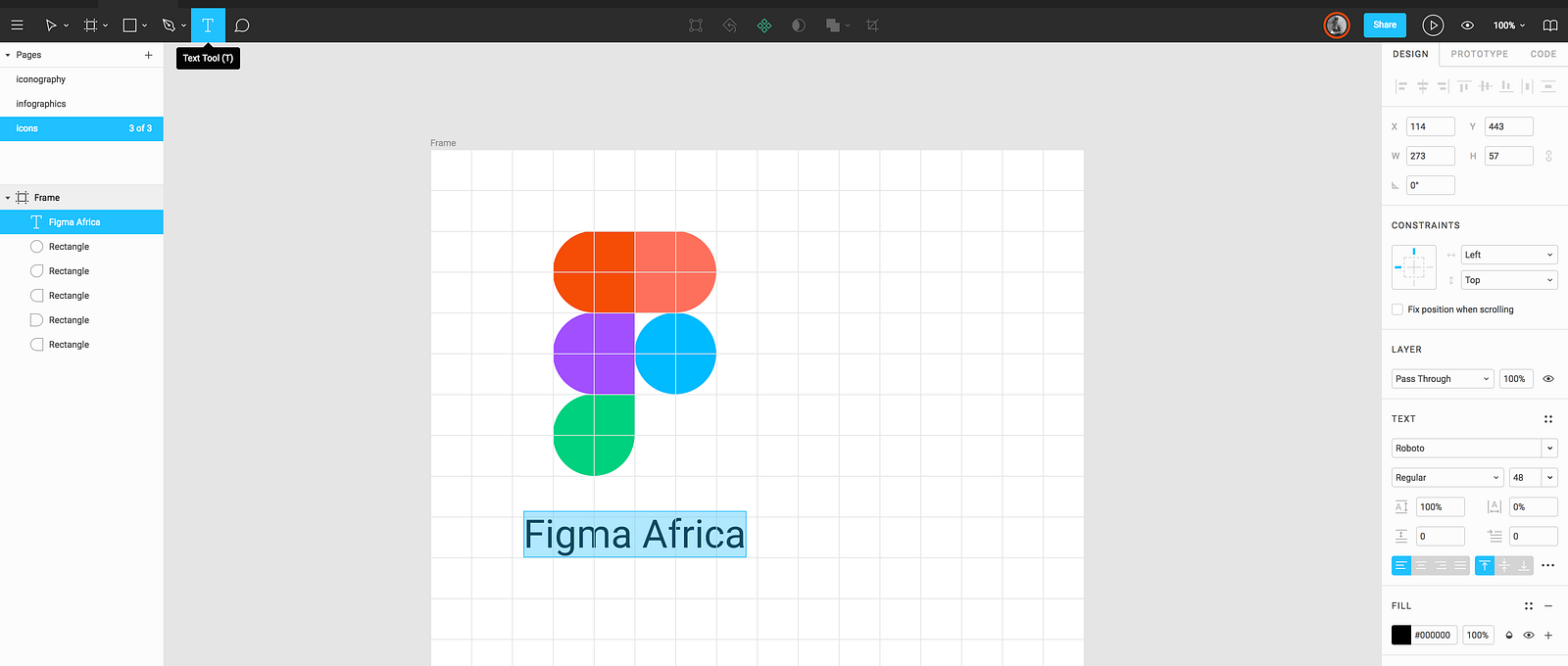
Task: Click the Edit Object icon in toolbar
Action: 696,25
